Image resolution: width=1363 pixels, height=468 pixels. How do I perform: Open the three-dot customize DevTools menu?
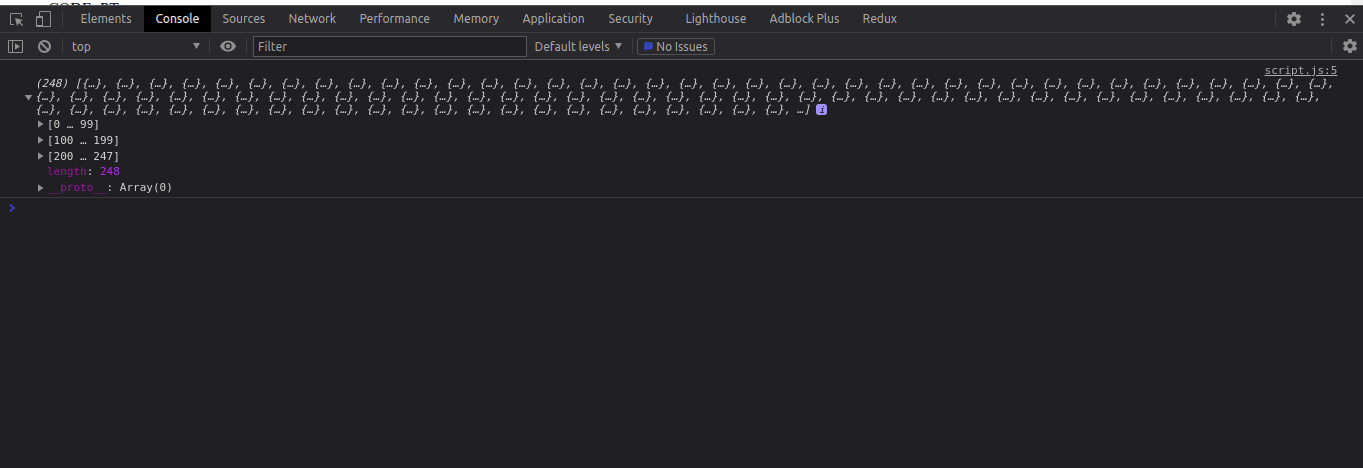tap(1323, 19)
